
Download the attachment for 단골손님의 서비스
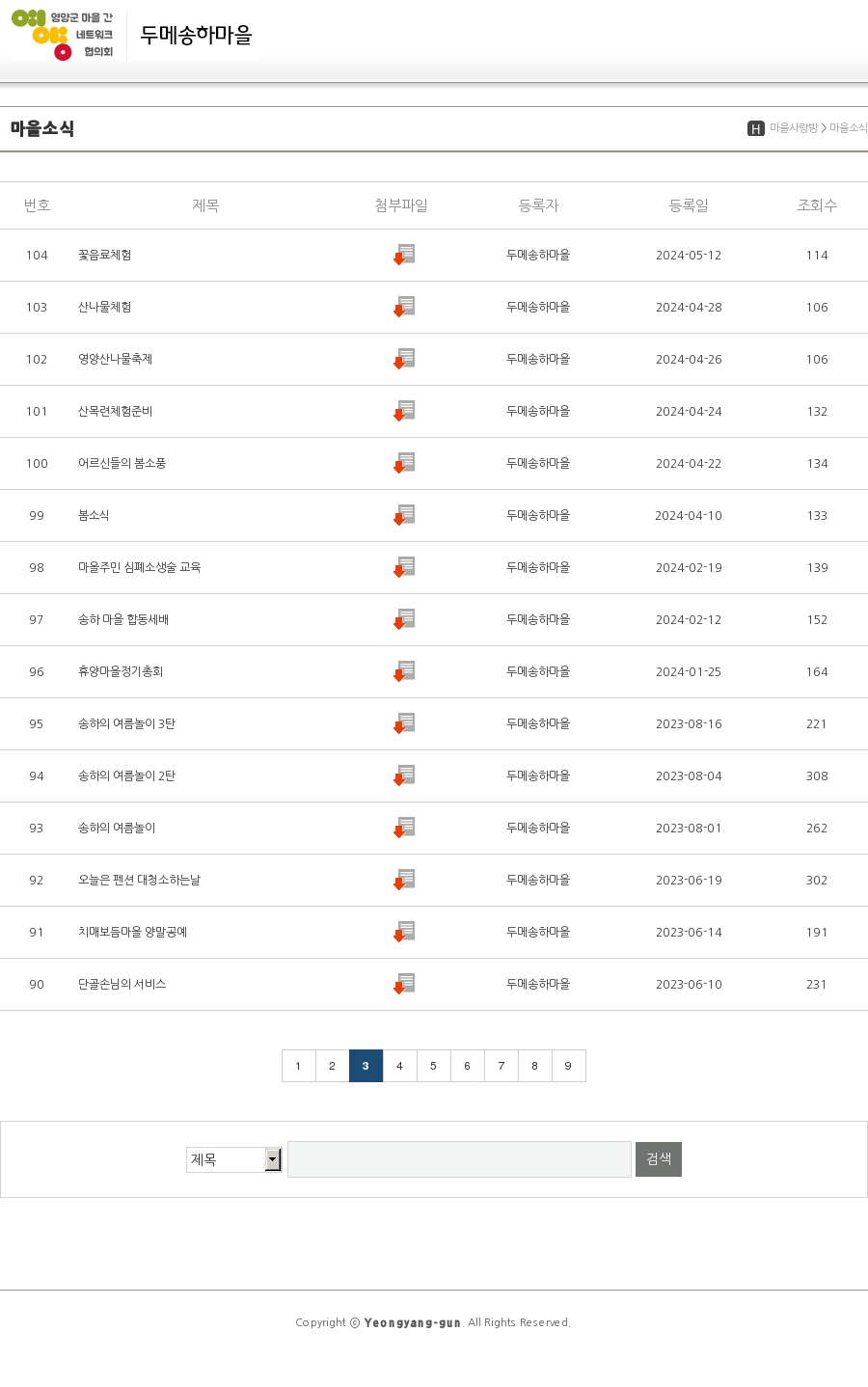tap(404, 984)
